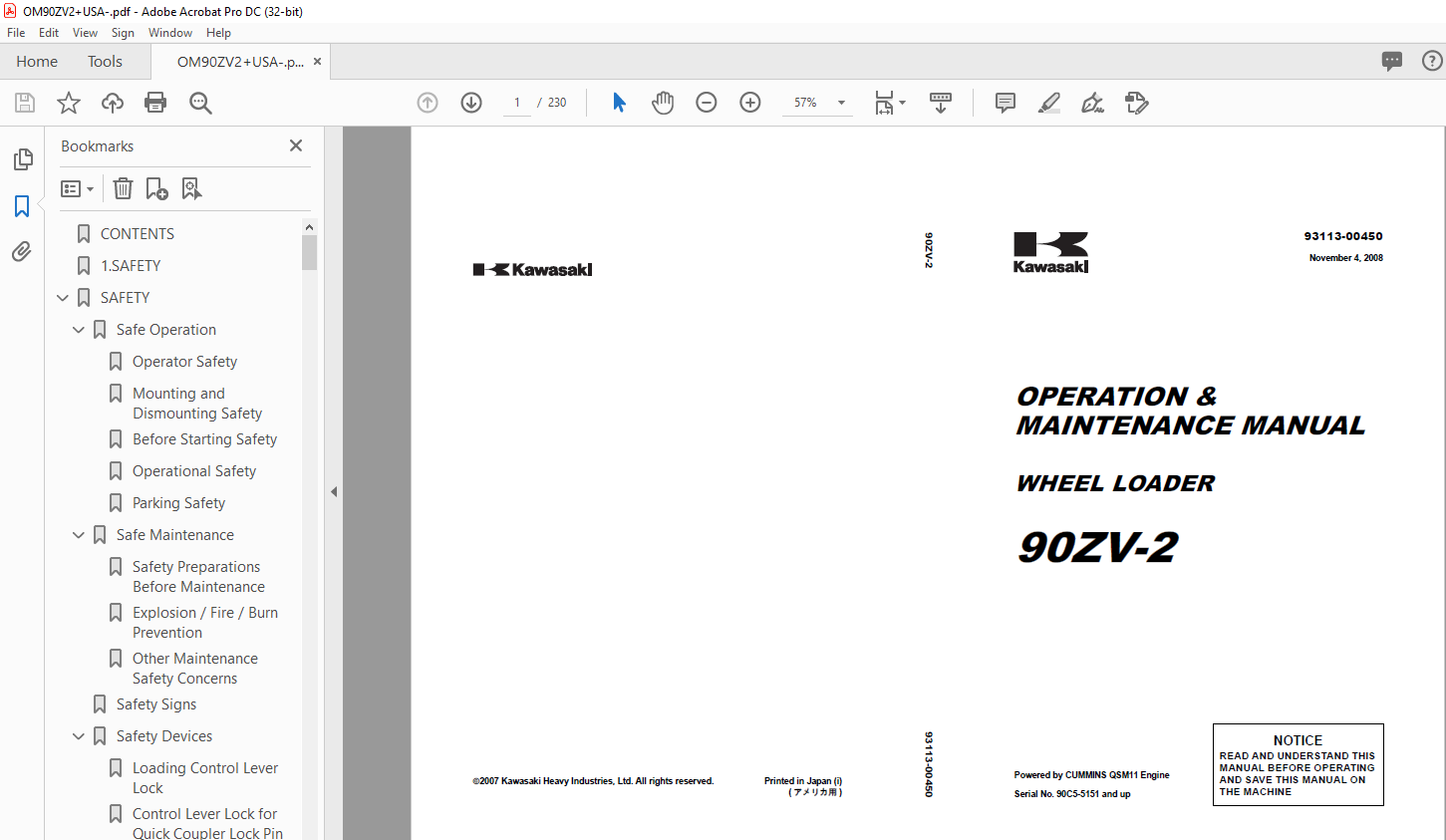Viewport: 1446px width, 840px height.
Task: Jump to Before Starting Safety bookmark
Action: [x=204, y=439]
